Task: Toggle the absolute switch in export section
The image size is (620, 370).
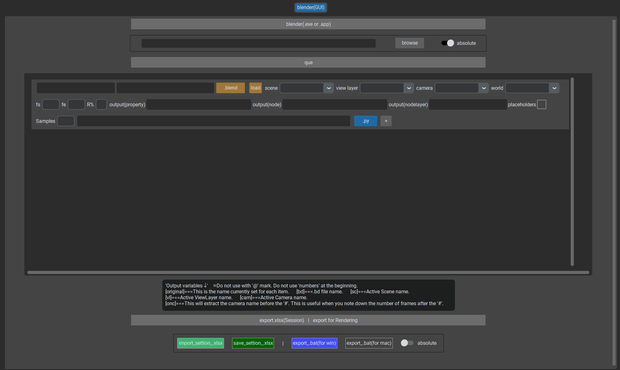Action: pos(407,343)
